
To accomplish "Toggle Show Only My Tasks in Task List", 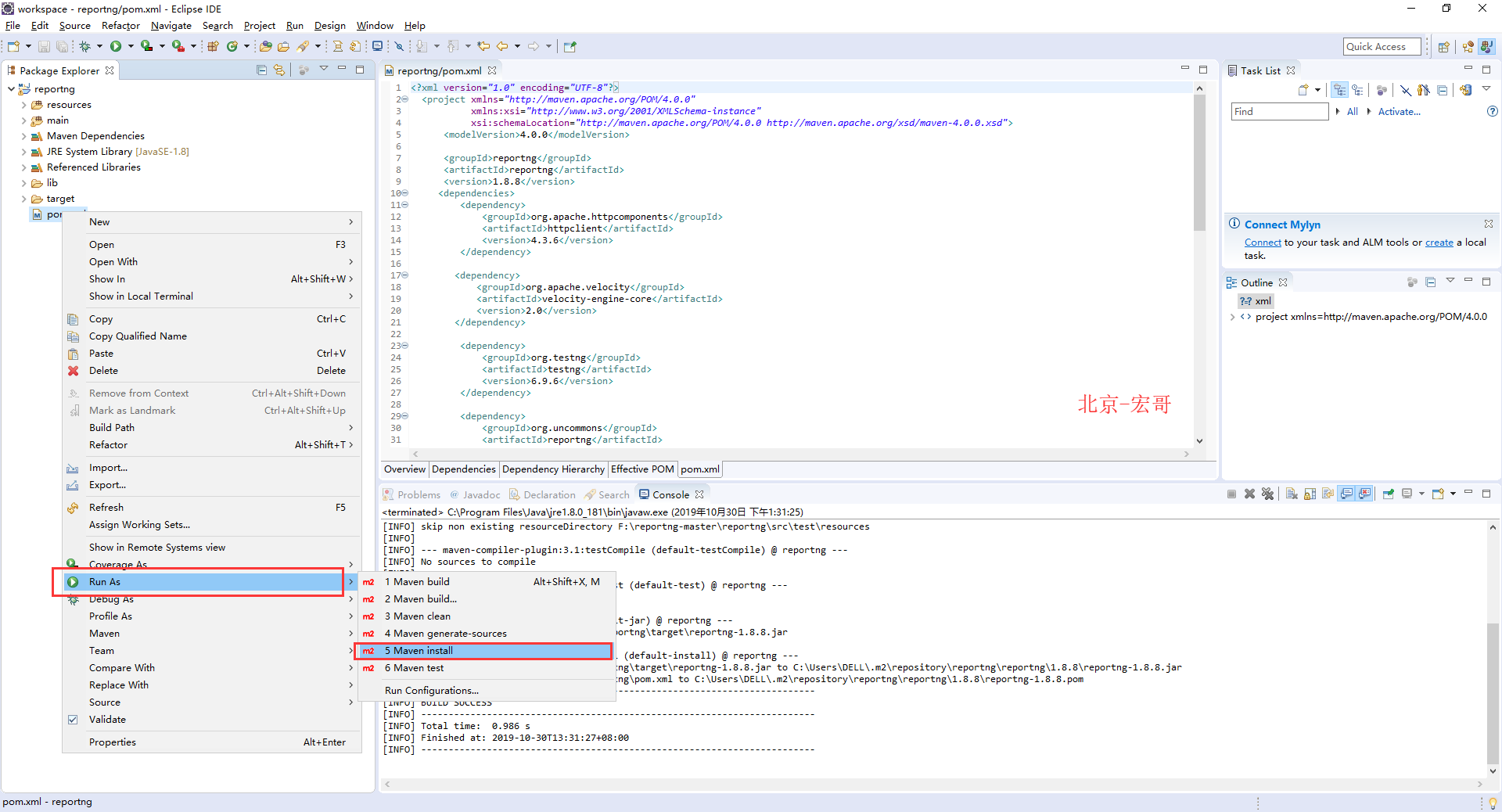I will [1424, 90].
